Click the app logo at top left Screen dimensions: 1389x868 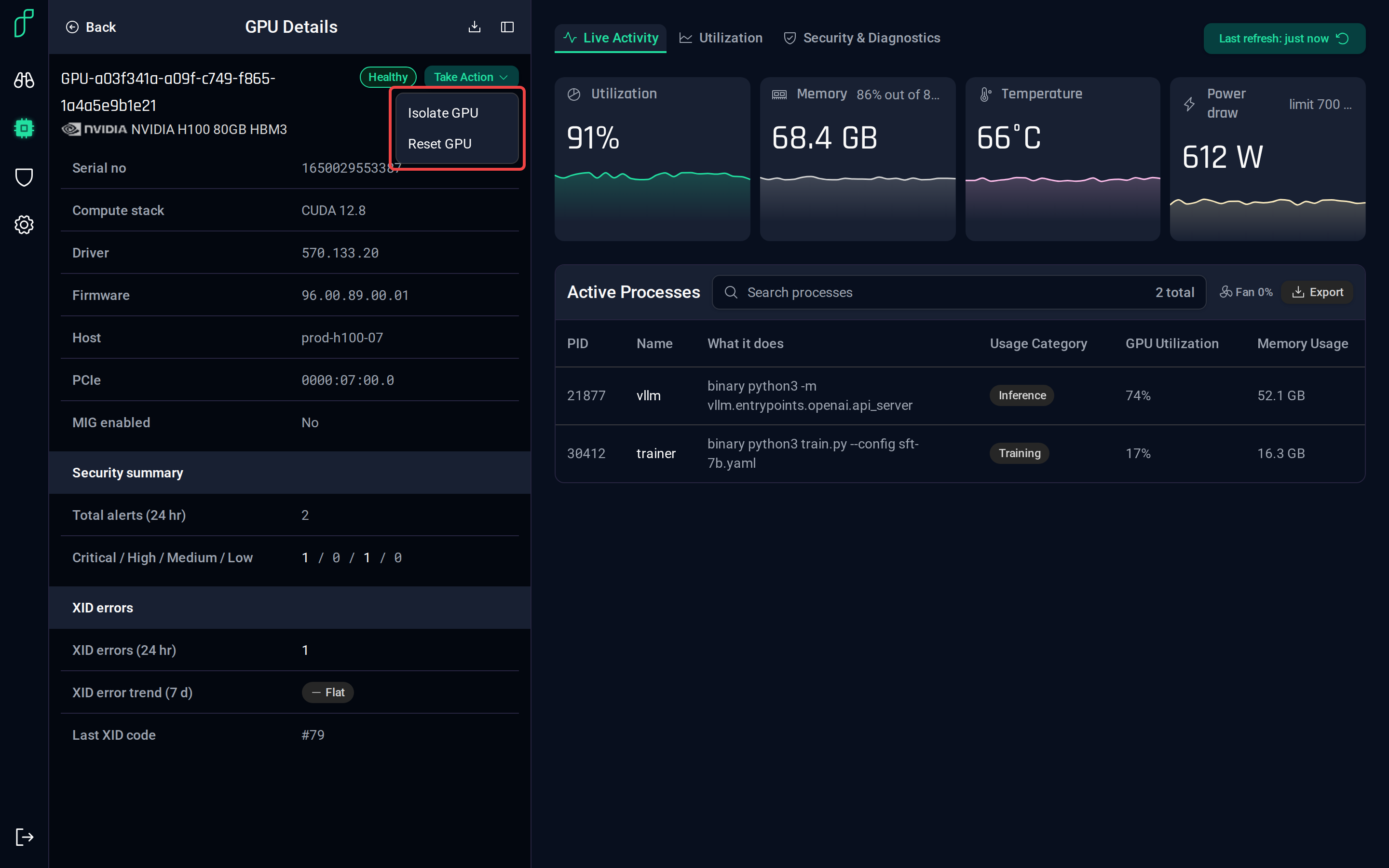[x=24, y=24]
